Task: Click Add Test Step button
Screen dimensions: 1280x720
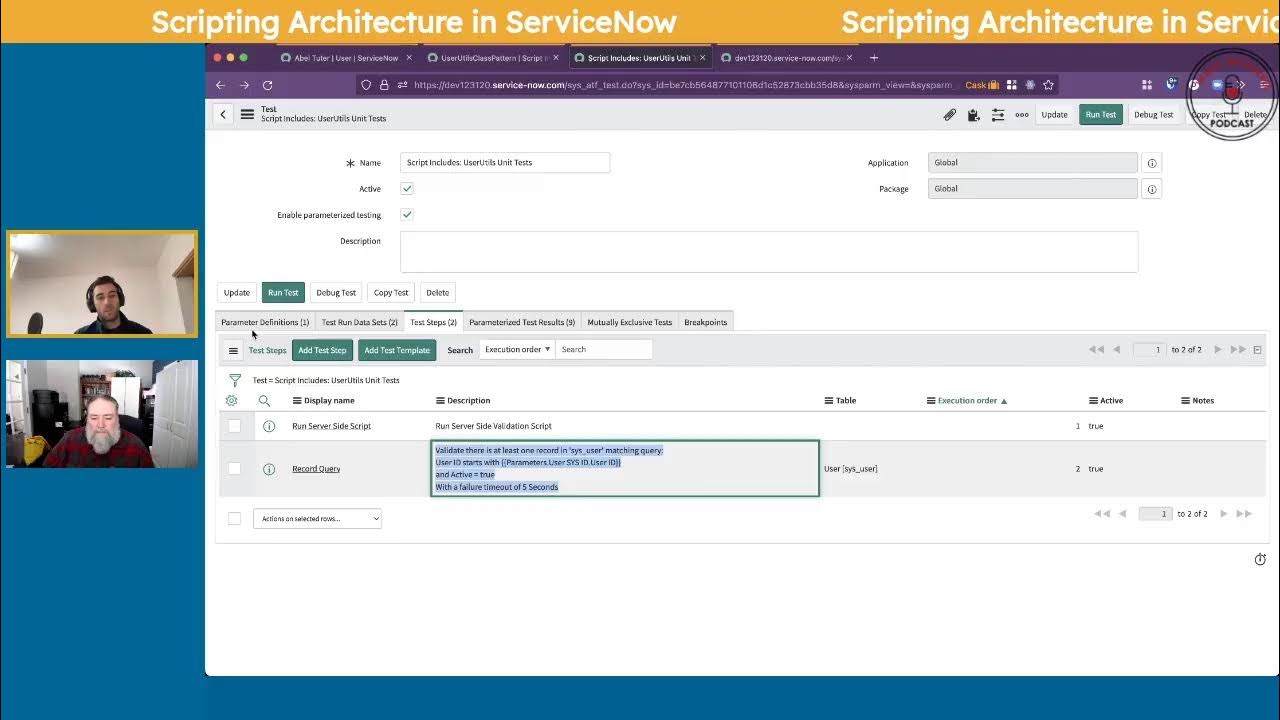Action: click(x=322, y=350)
